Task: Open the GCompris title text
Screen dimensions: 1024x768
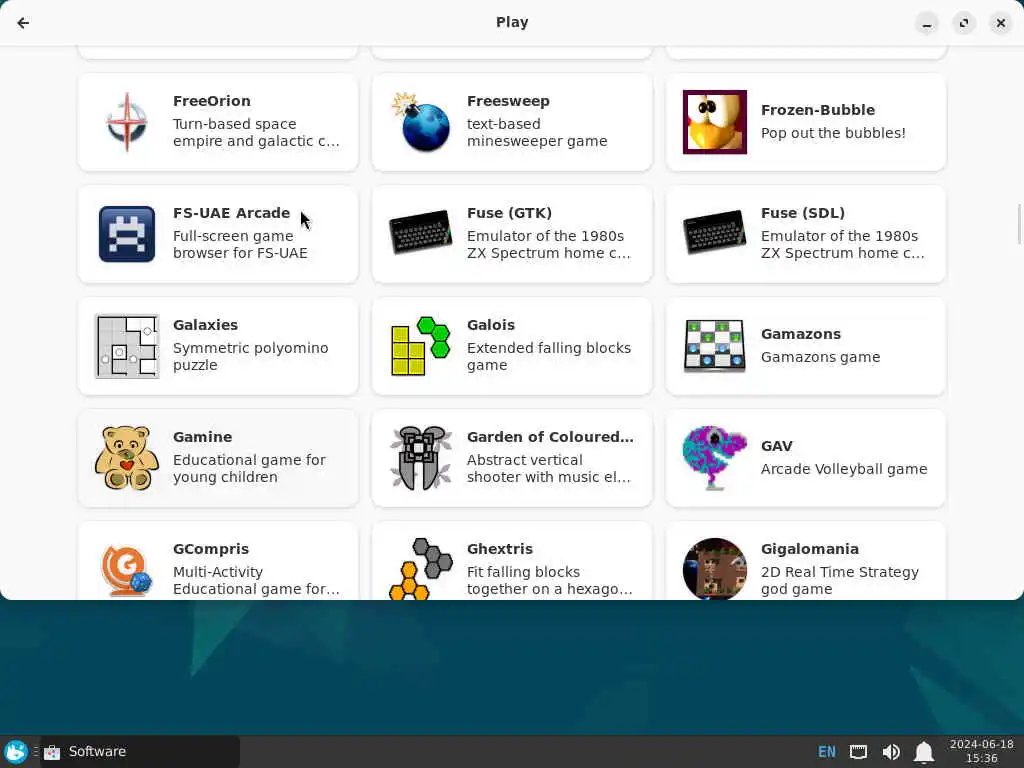Action: tap(211, 549)
